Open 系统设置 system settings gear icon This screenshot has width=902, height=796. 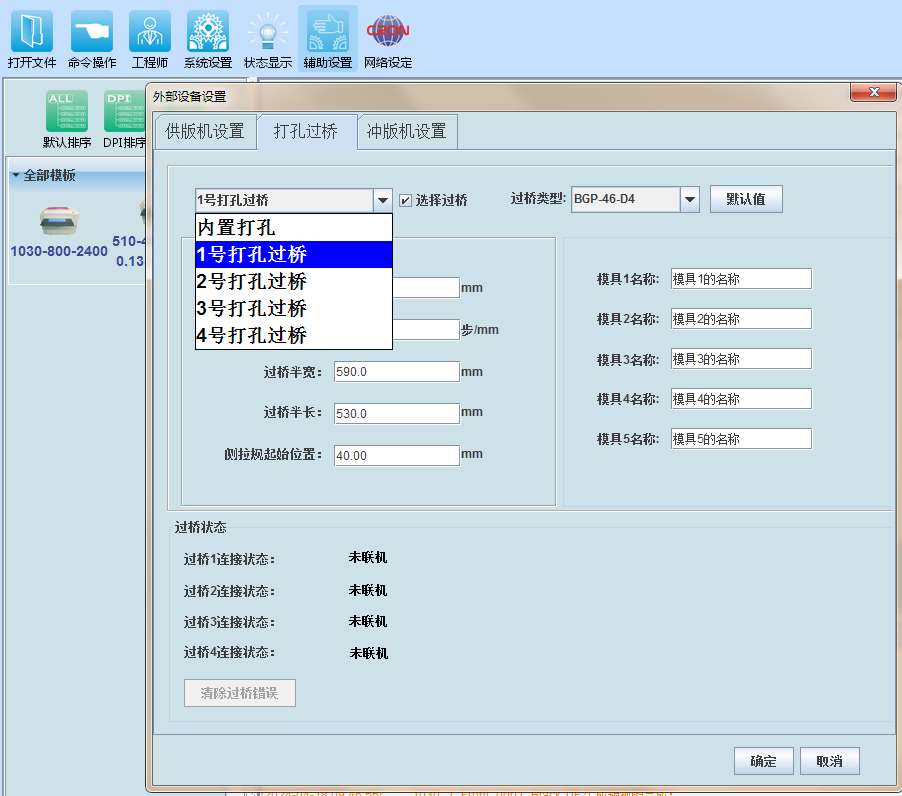pyautogui.click(x=208, y=32)
